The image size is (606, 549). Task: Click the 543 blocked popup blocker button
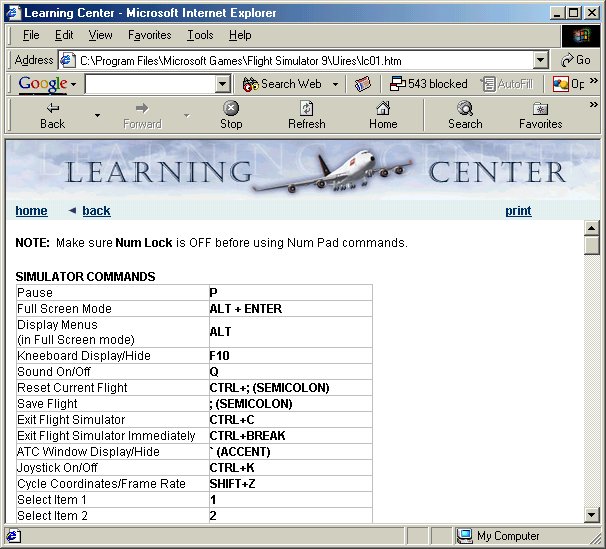point(428,84)
